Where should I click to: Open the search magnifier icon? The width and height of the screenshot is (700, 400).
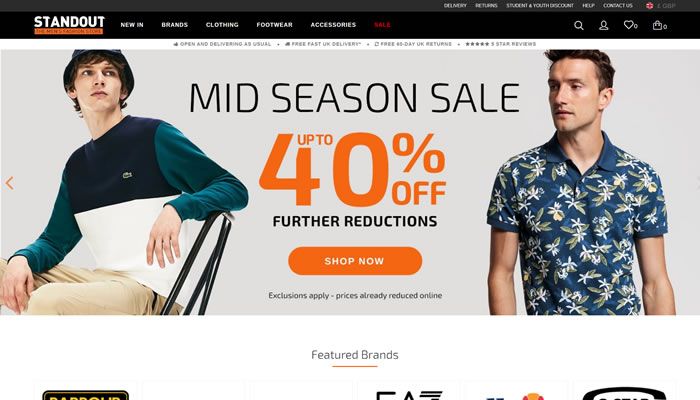(x=579, y=25)
